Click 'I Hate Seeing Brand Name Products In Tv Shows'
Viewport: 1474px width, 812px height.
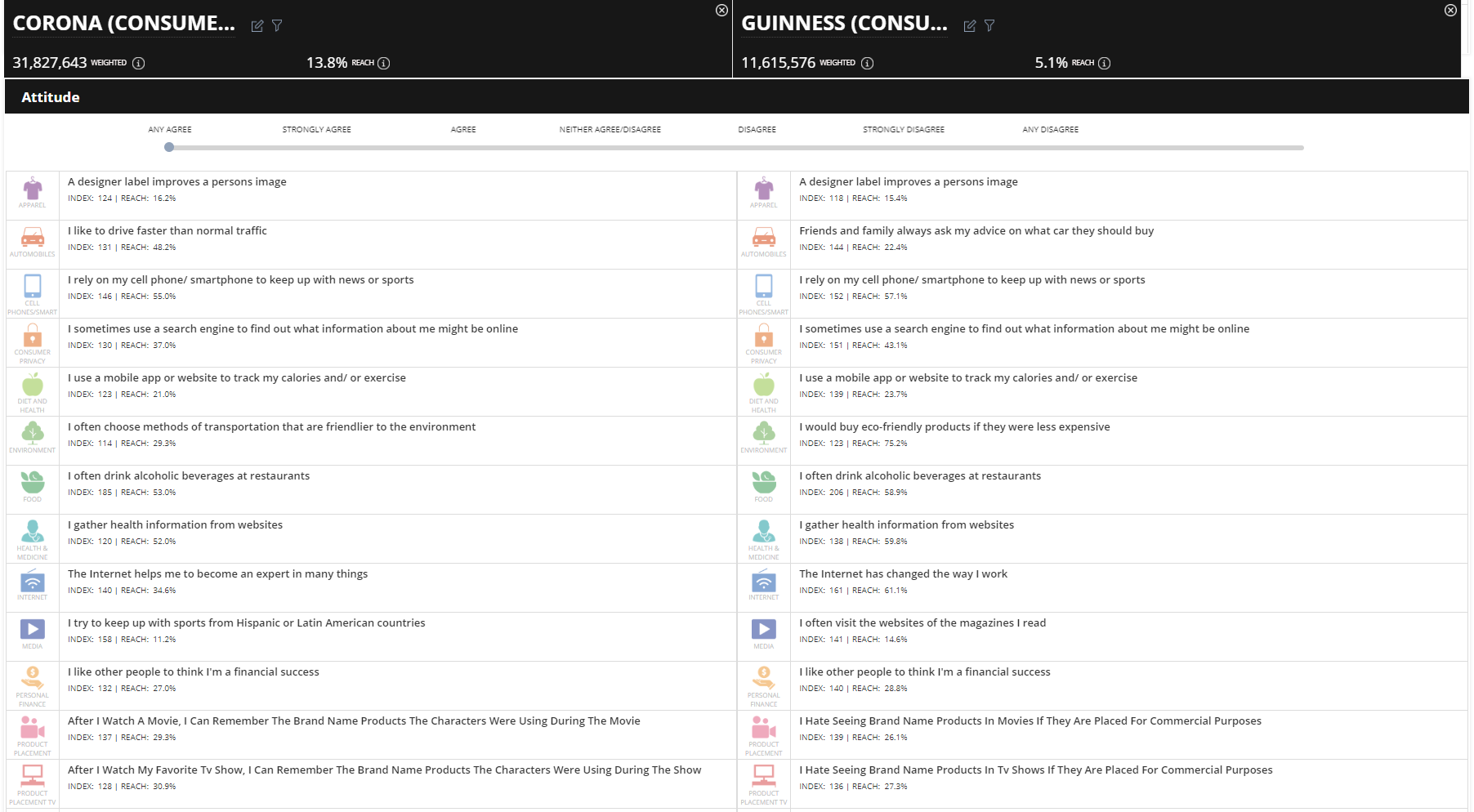pyautogui.click(x=1036, y=770)
